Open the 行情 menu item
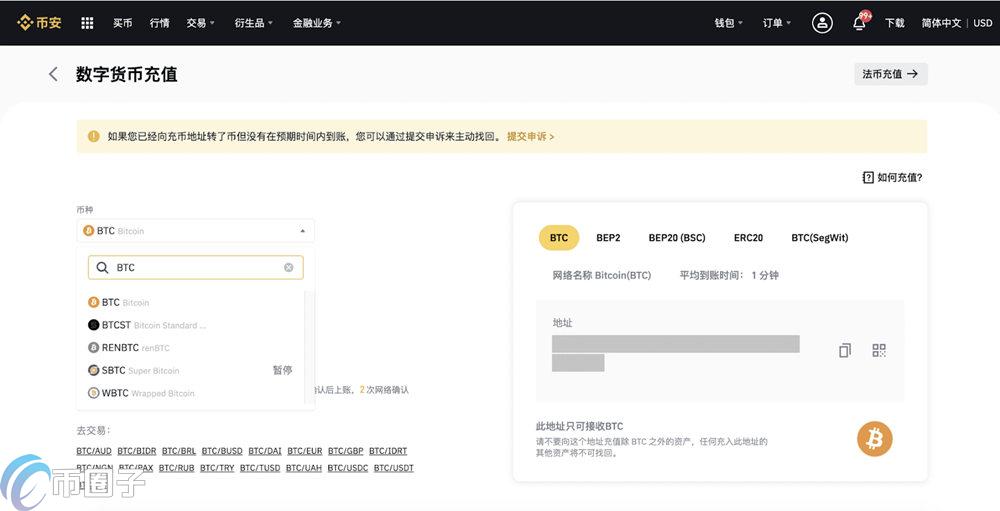Image resolution: width=1000 pixels, height=511 pixels. (x=159, y=23)
